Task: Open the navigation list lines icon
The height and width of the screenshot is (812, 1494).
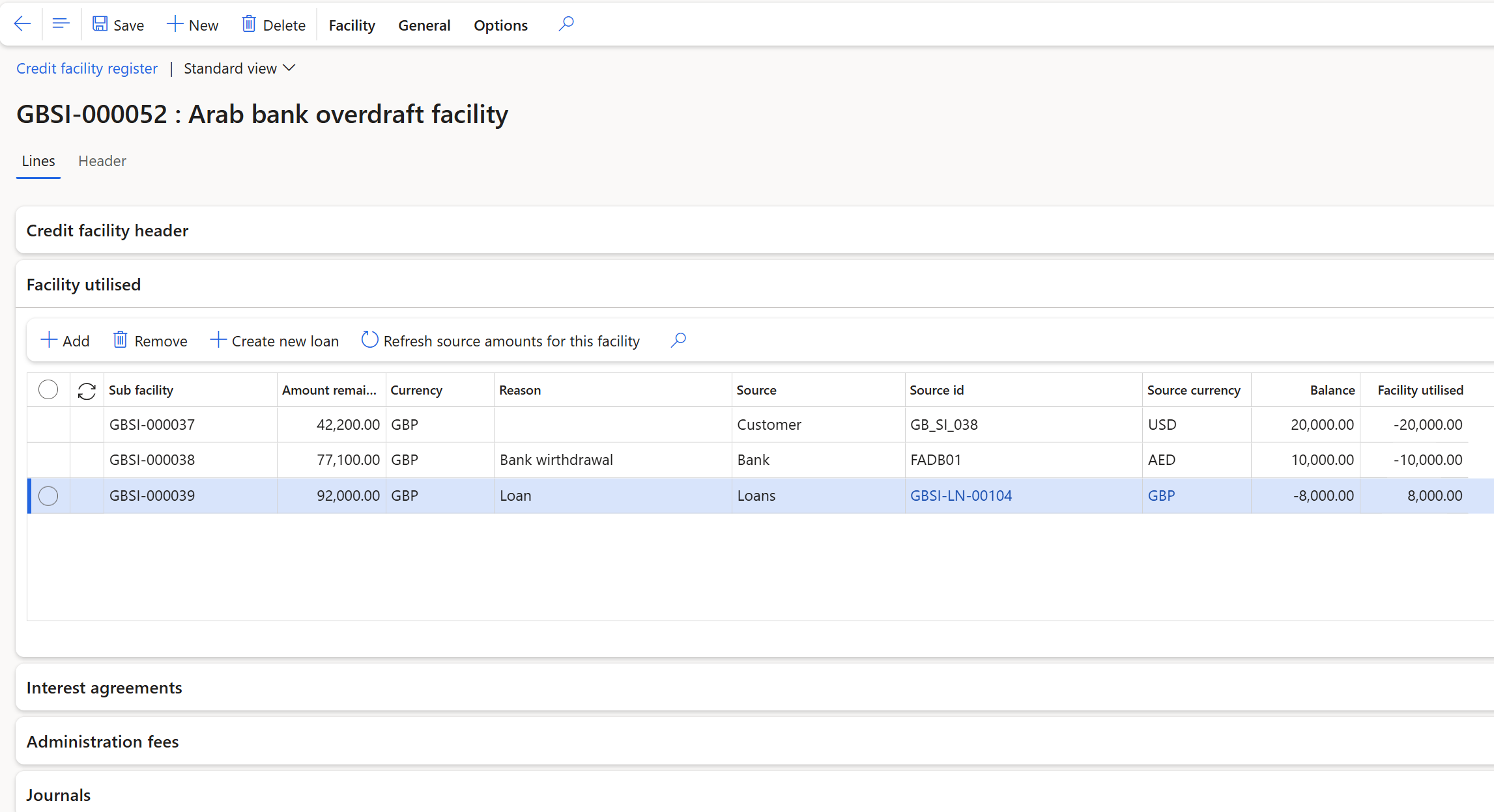Action: [61, 24]
